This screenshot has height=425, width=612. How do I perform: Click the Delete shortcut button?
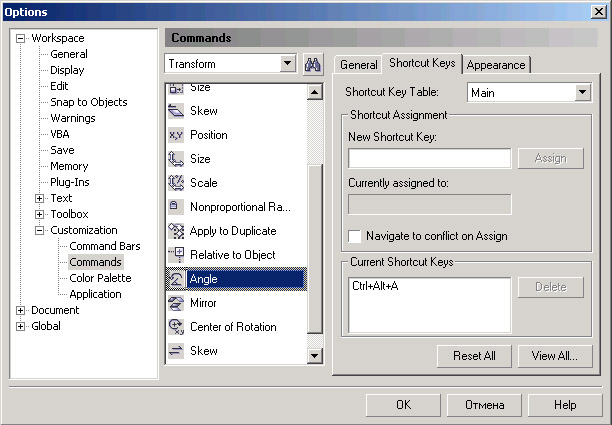[x=551, y=287]
